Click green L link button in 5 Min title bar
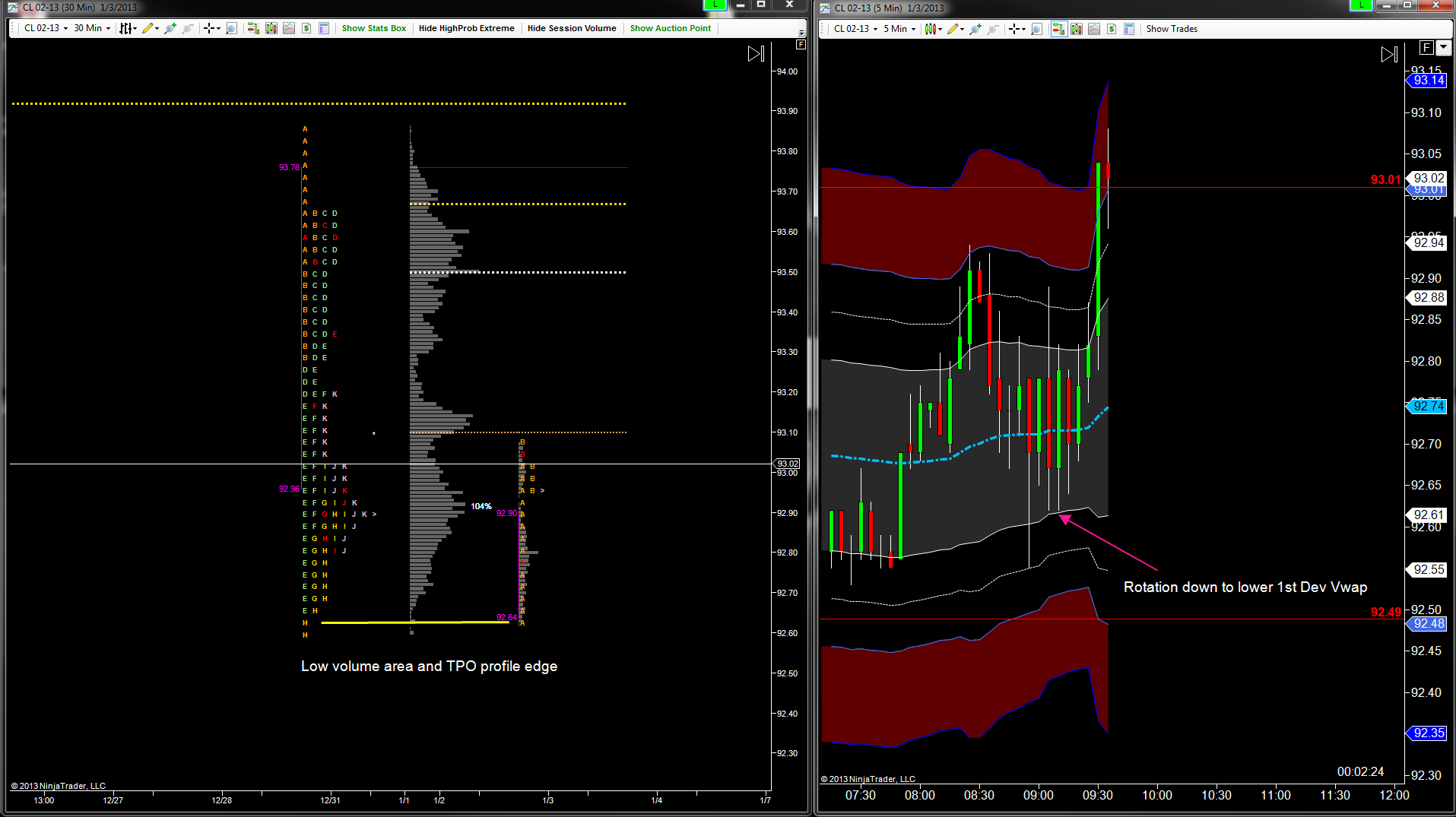Viewport: 1456px width, 817px height. (x=1361, y=5)
